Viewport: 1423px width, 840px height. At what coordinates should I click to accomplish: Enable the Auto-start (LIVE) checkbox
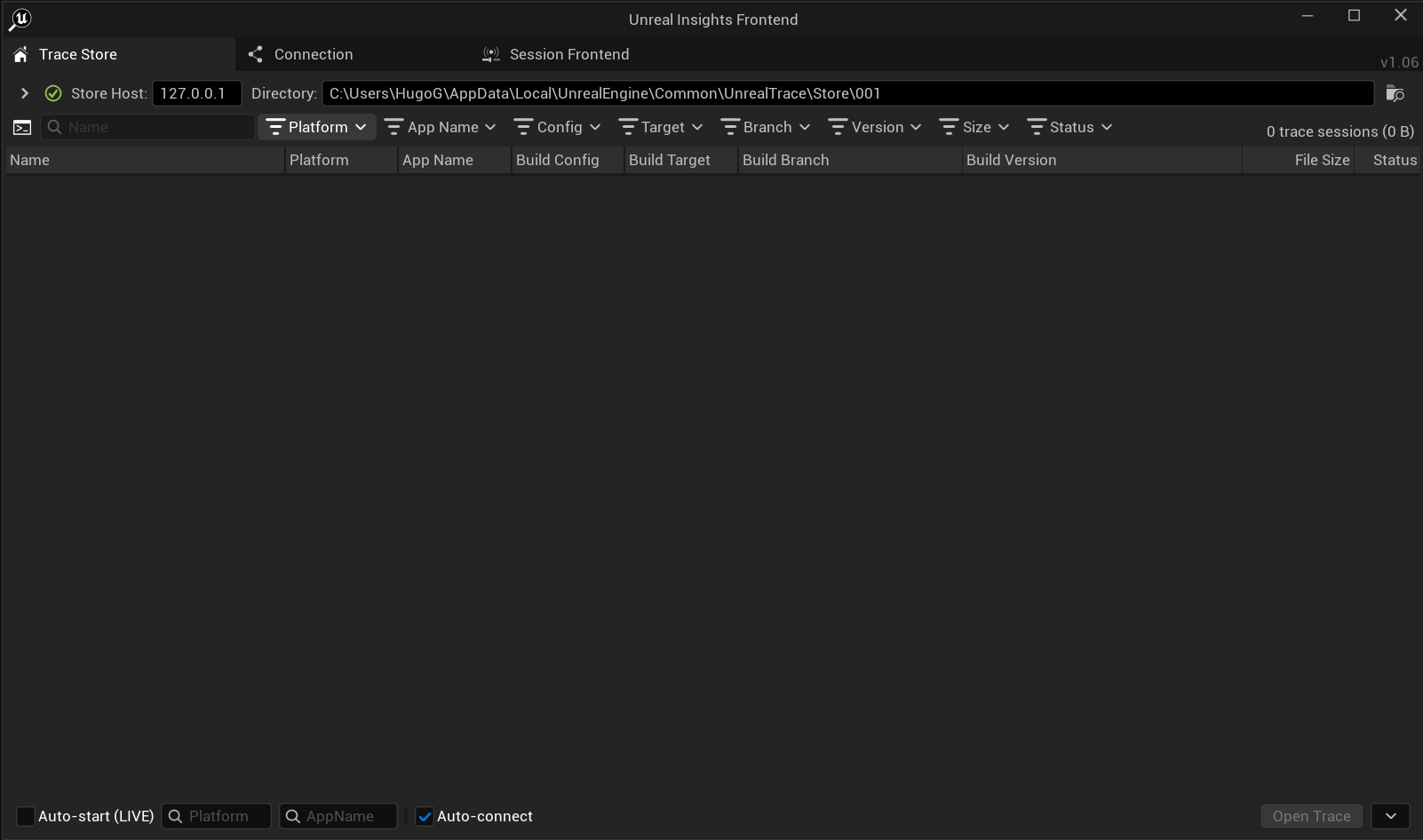coord(26,816)
